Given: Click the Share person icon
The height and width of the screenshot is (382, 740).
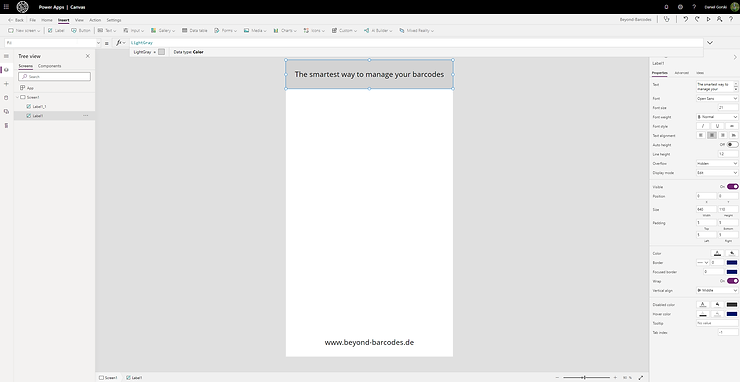Looking at the screenshot, I should pyautogui.click(x=719, y=19).
